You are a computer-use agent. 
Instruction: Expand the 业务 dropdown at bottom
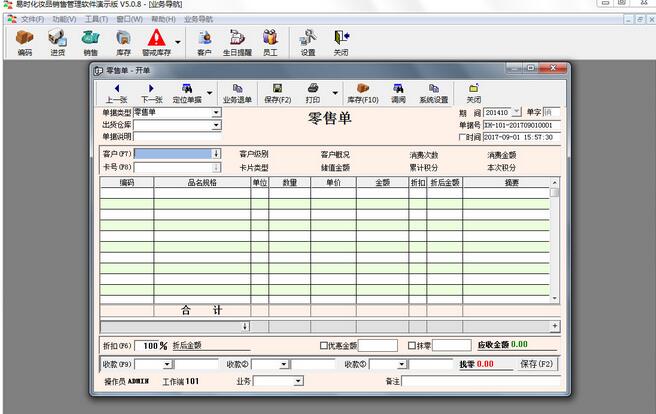coord(297,381)
